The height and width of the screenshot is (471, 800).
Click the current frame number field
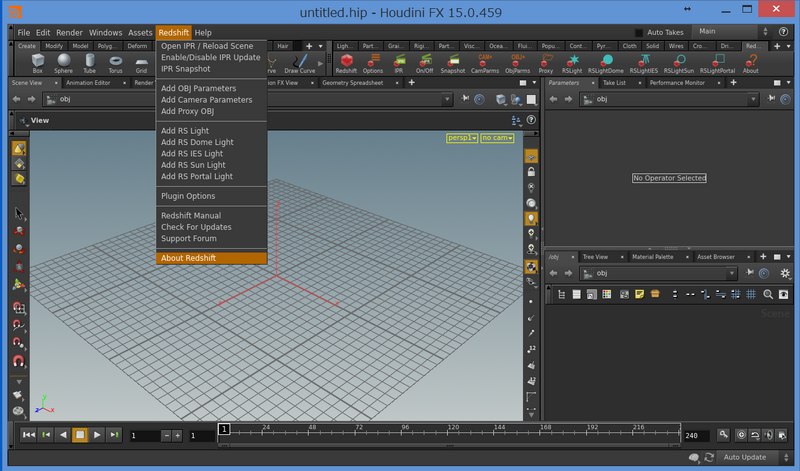[x=144, y=436]
